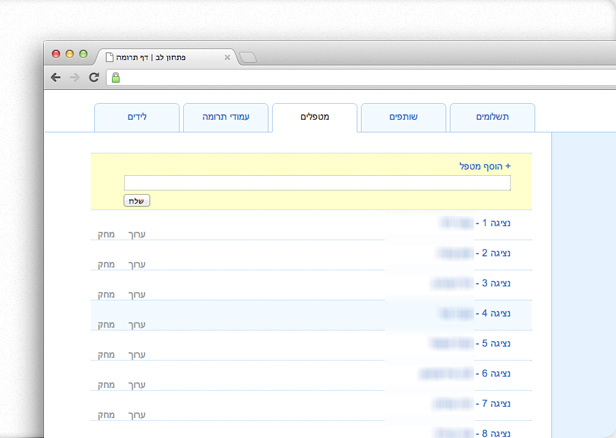The image size is (616, 438).
Task: Edit נציגה 6 via ערוך
Action: [137, 385]
